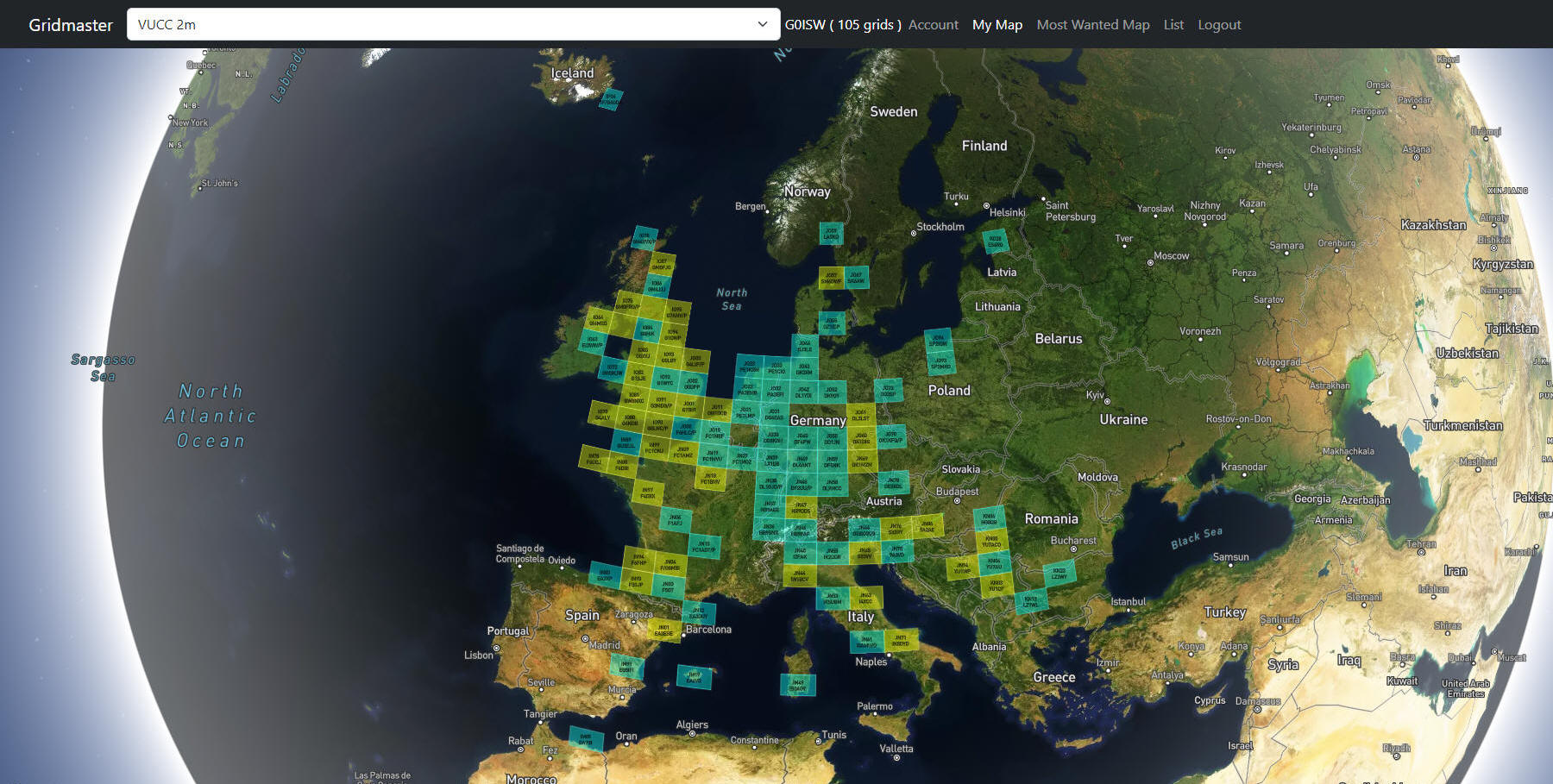Select the teal grid square near Helsinki in Estonia
Screen dimensions: 1553x784
(996, 241)
